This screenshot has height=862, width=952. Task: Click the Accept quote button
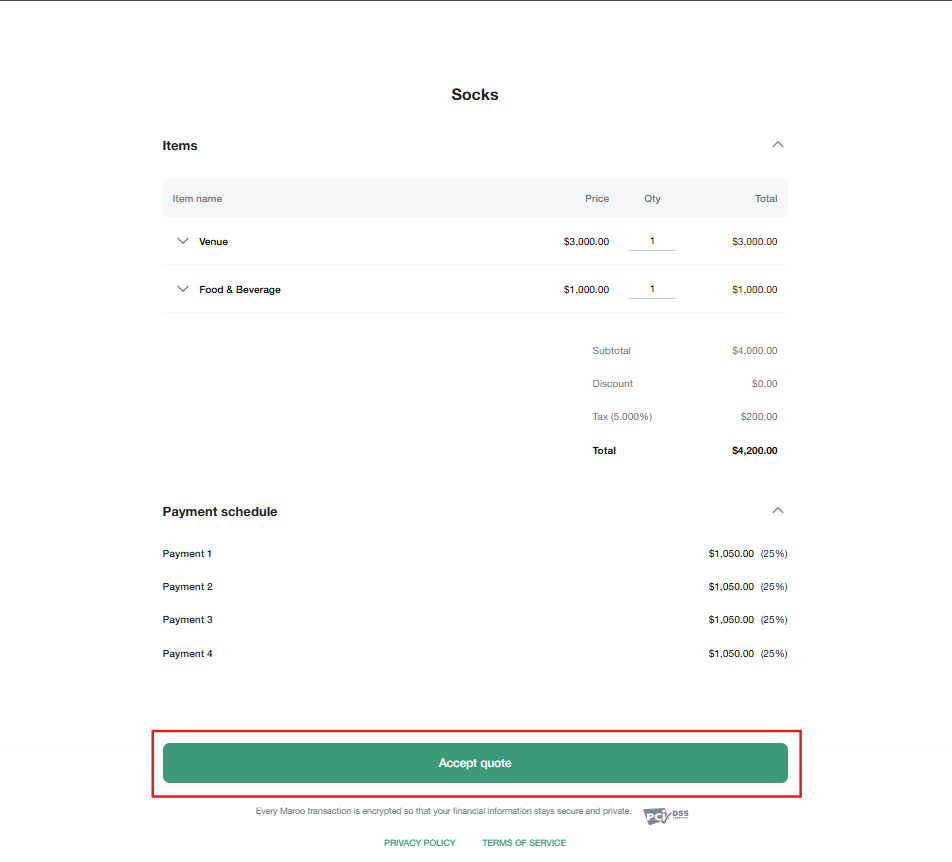coord(475,763)
